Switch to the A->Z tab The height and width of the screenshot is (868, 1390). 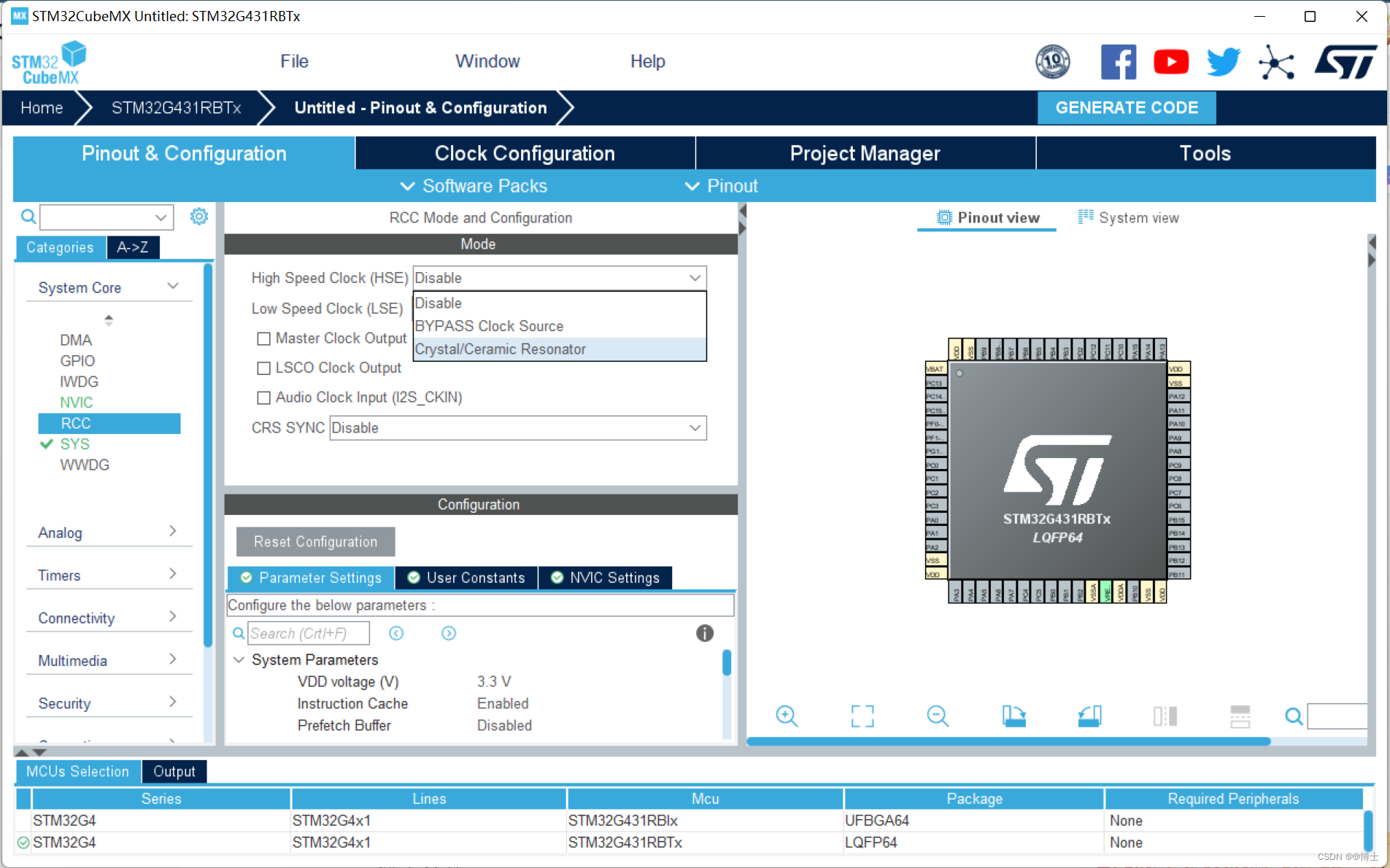(133, 247)
